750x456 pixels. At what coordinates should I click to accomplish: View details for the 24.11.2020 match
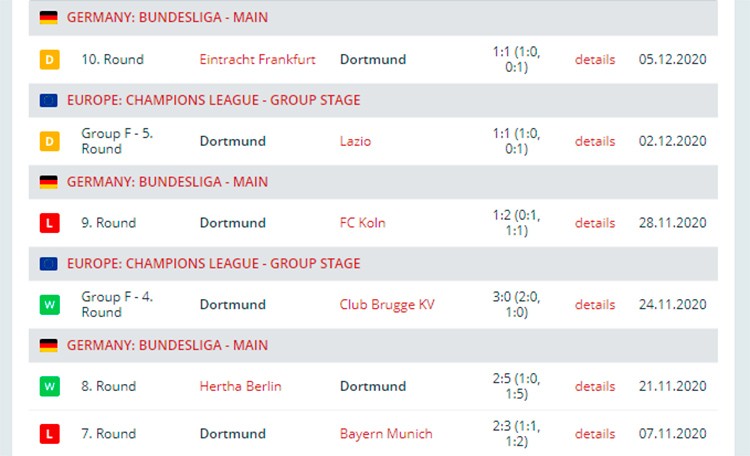pos(595,305)
